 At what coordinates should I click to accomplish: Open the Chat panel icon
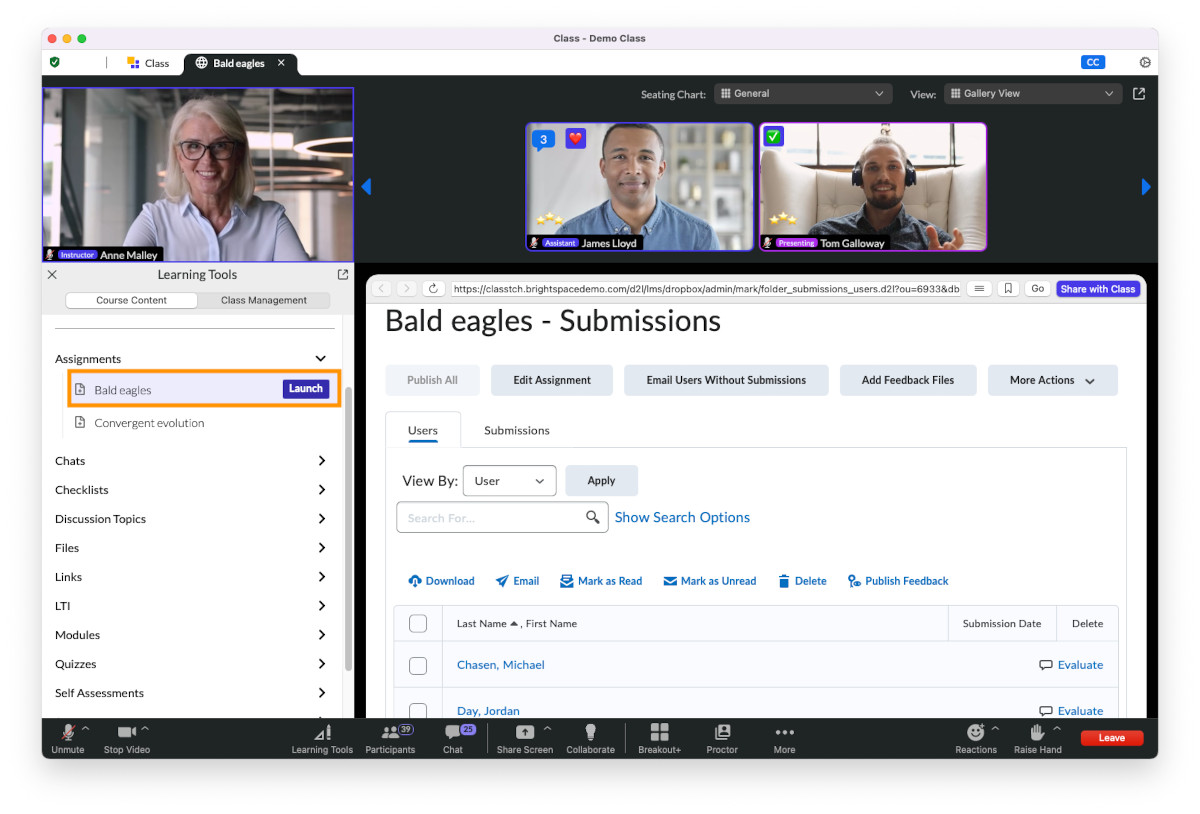coord(453,733)
